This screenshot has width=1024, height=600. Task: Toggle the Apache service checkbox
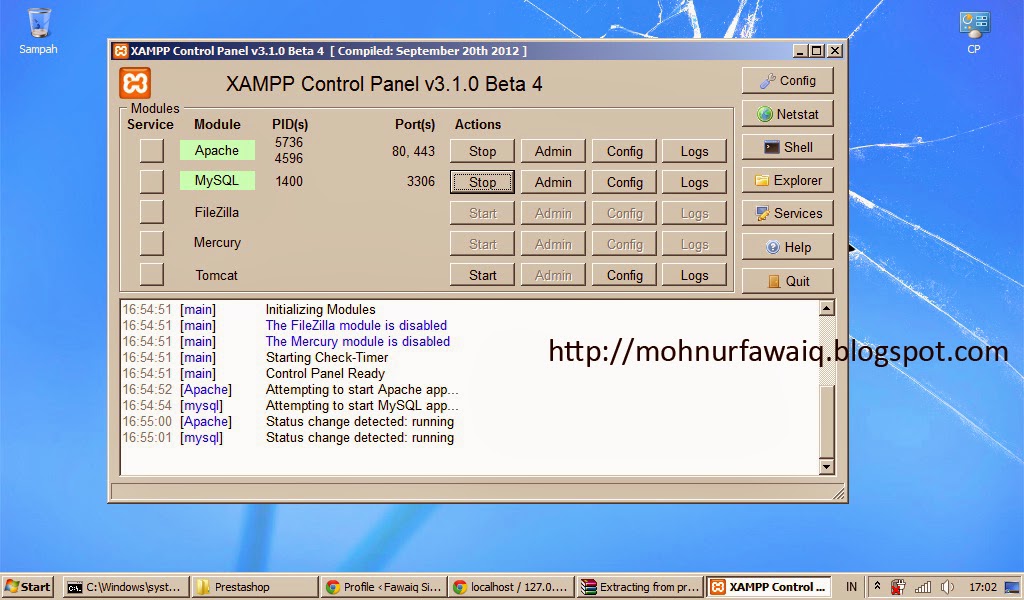(x=152, y=151)
